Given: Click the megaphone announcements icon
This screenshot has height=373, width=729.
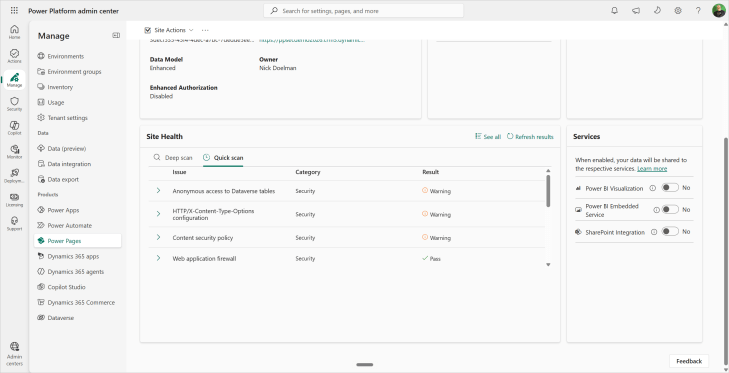Looking at the screenshot, I should pos(636,10).
